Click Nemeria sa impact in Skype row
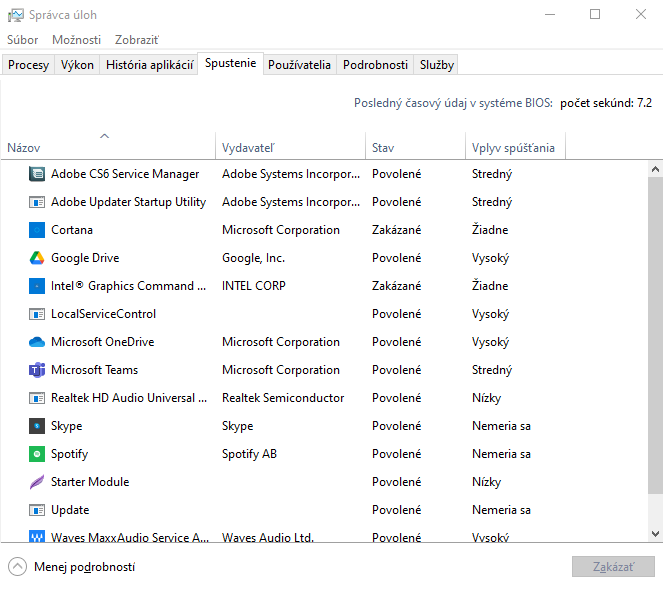663x591 pixels. click(x=501, y=426)
